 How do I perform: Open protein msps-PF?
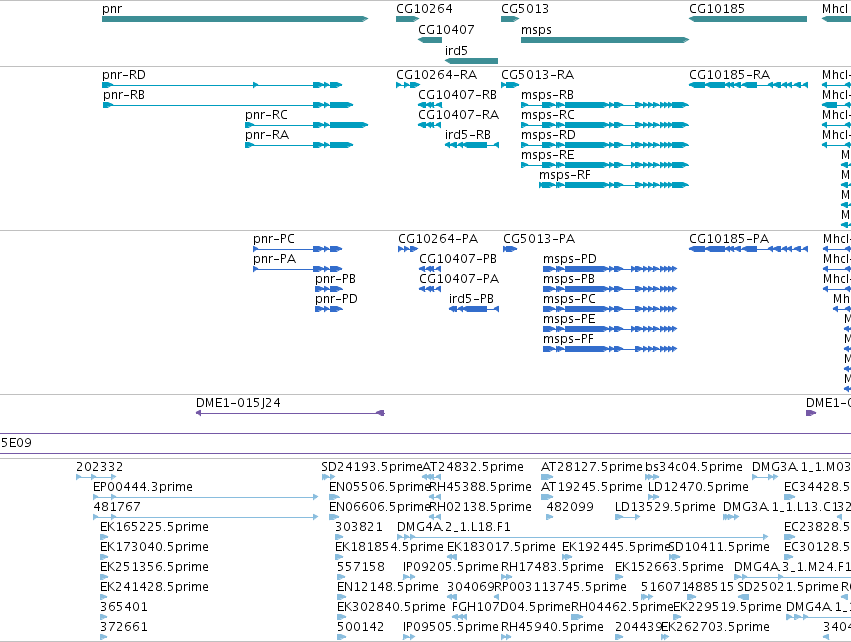pos(610,349)
